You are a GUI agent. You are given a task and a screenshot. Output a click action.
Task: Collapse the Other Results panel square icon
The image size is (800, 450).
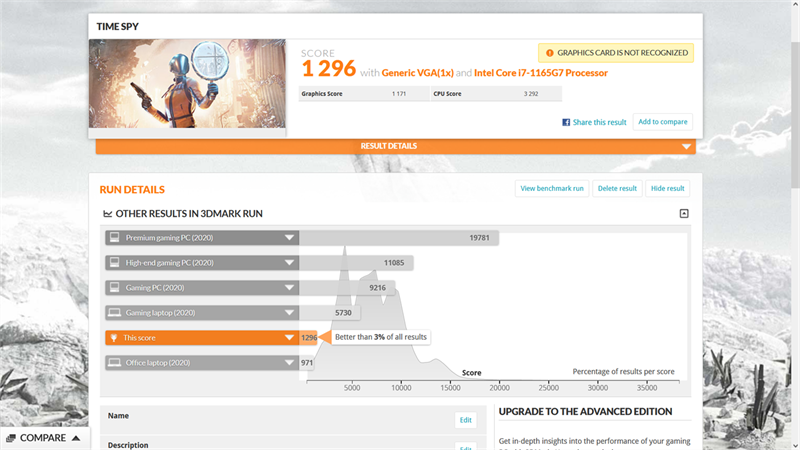click(x=684, y=213)
